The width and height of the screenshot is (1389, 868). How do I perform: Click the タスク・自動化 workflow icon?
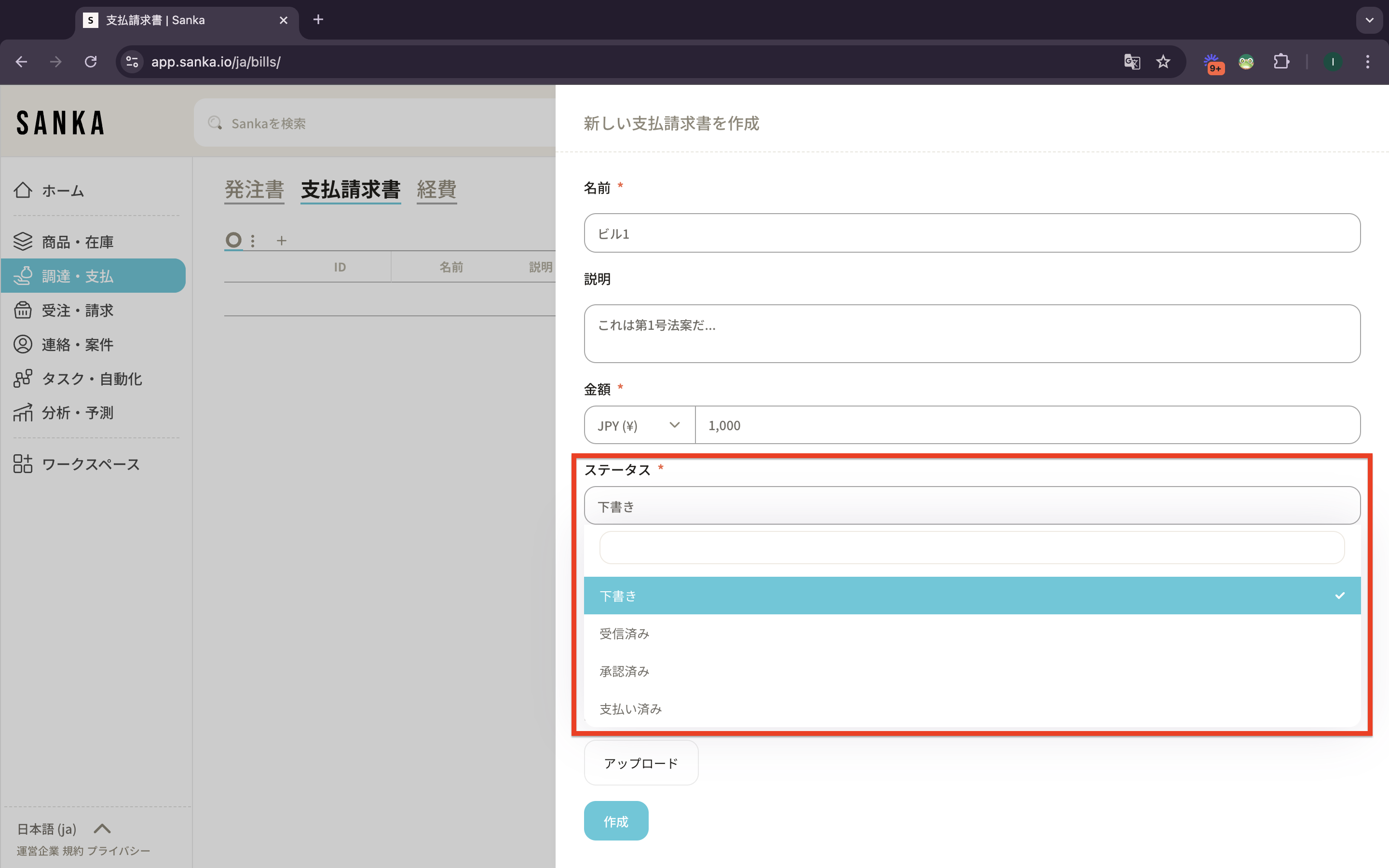click(23, 379)
